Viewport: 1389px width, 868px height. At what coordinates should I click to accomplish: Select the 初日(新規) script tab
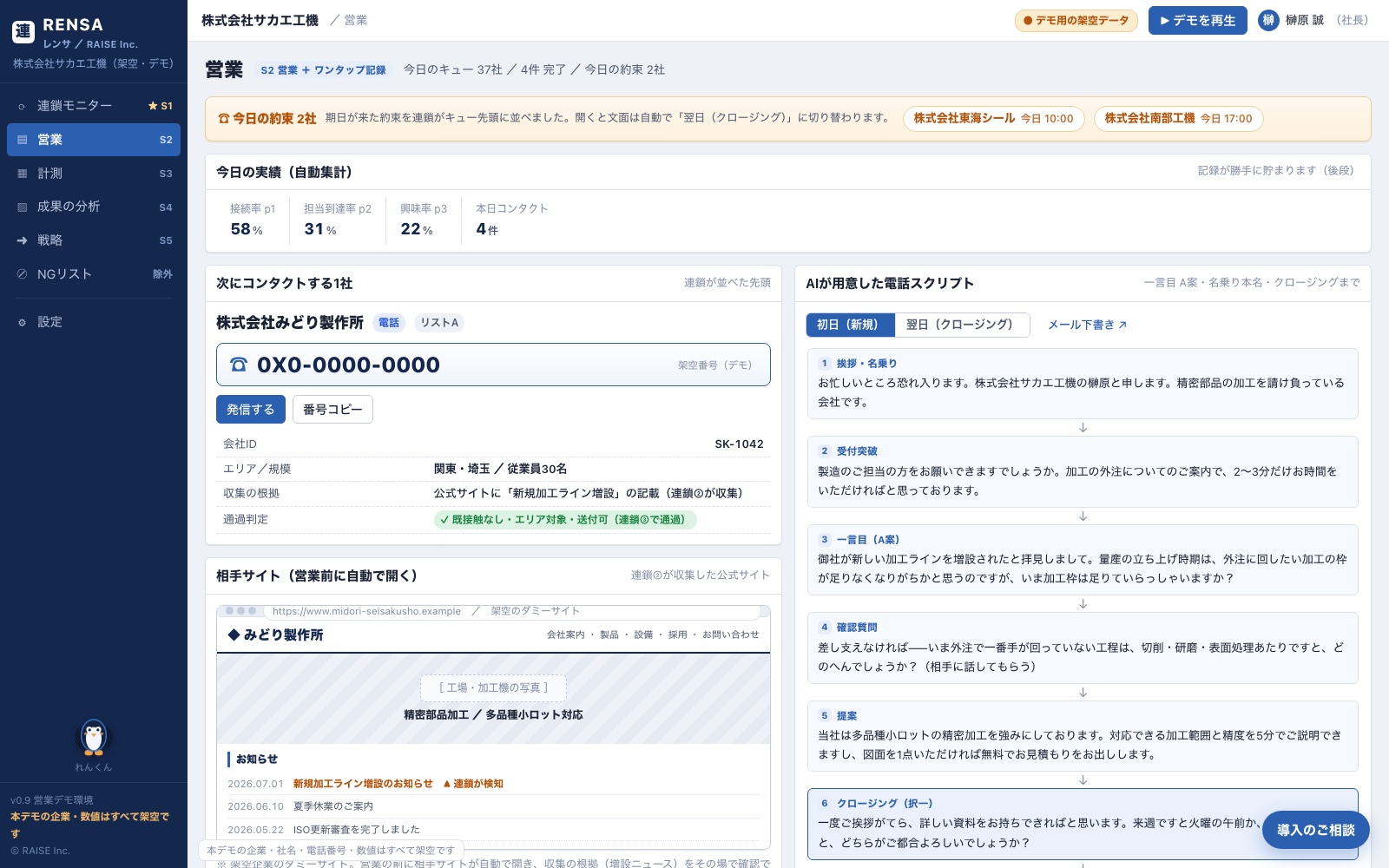[x=850, y=325]
